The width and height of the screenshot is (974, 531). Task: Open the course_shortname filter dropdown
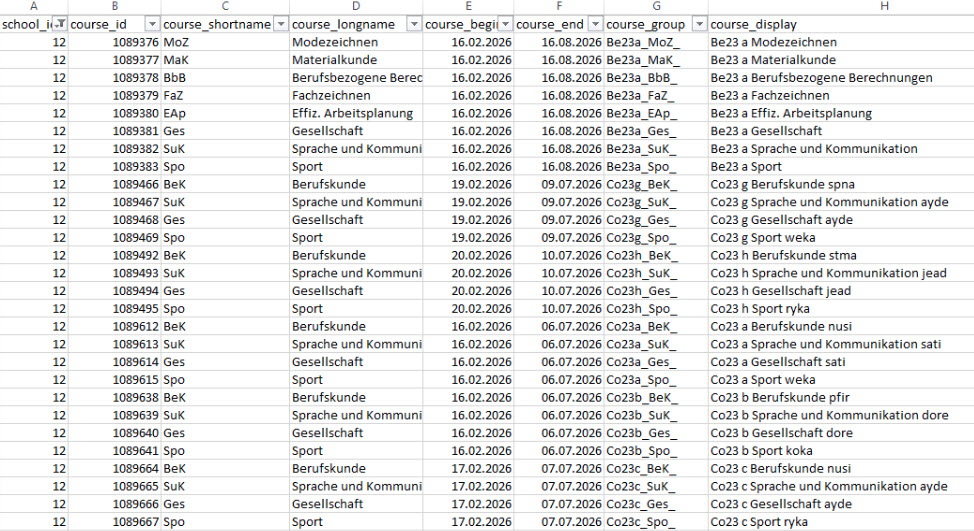click(281, 23)
